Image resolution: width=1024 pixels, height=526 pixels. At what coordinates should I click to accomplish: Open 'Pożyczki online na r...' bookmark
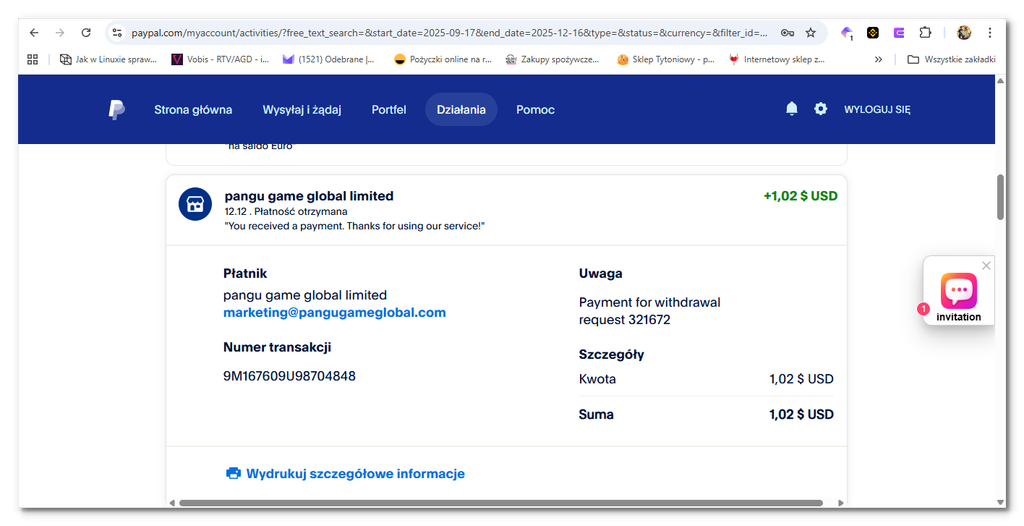443,59
